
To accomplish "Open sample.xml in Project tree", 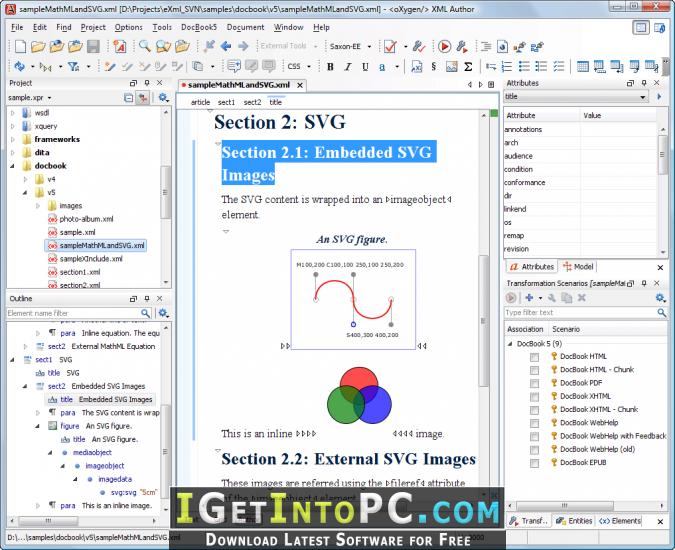I will [x=77, y=232].
